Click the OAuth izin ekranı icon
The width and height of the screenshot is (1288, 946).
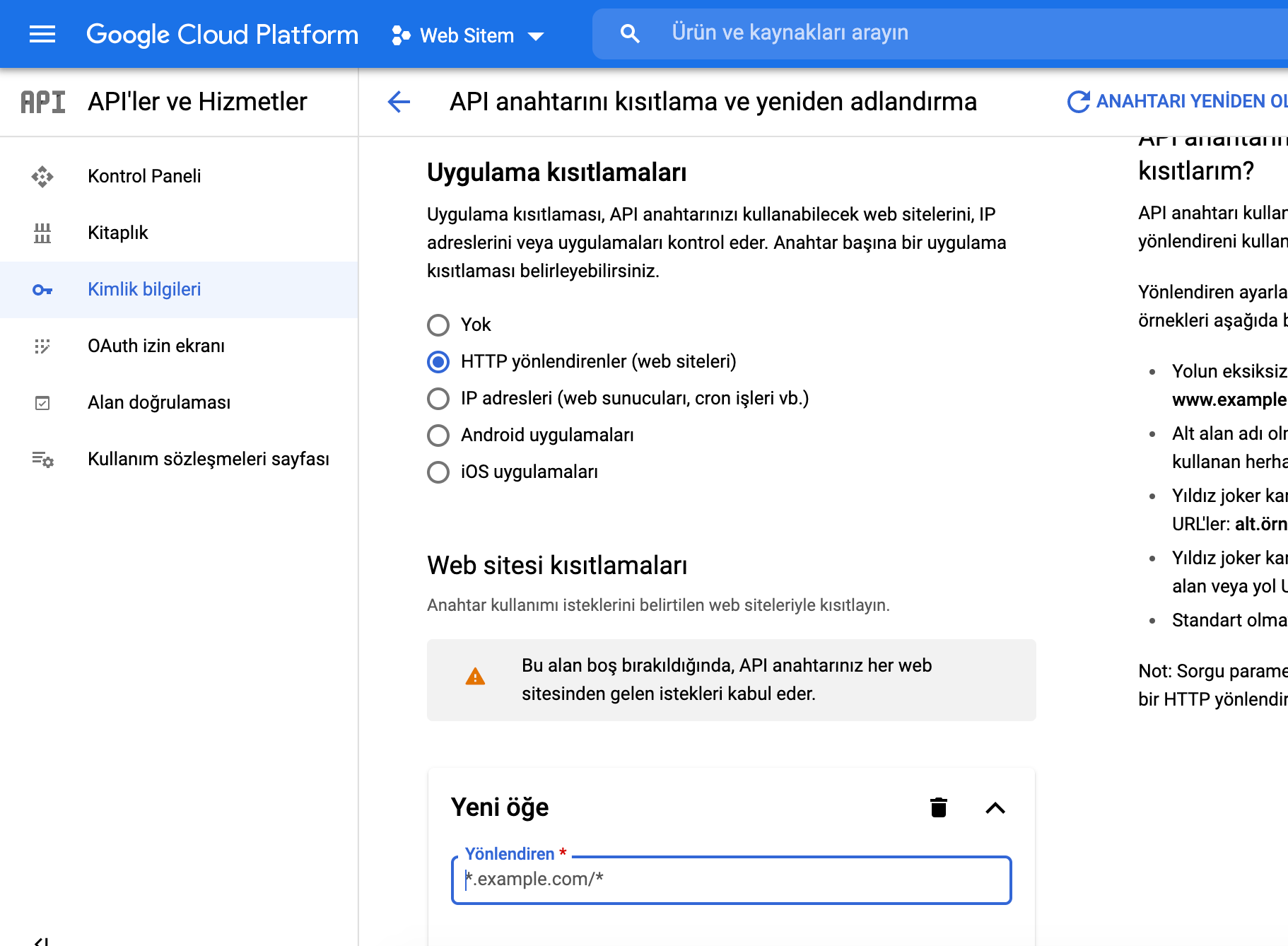(42, 346)
